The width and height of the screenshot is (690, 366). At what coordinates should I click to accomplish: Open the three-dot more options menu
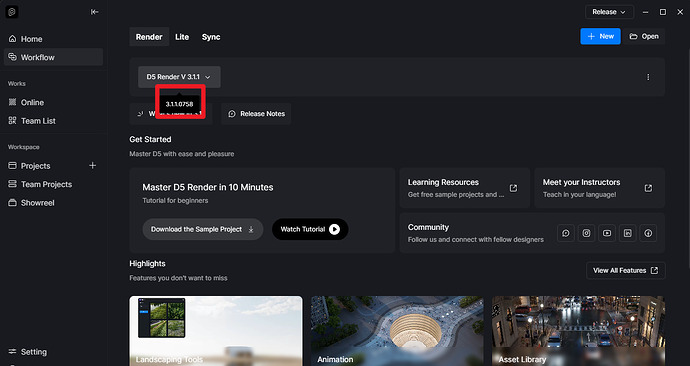pyautogui.click(x=648, y=77)
